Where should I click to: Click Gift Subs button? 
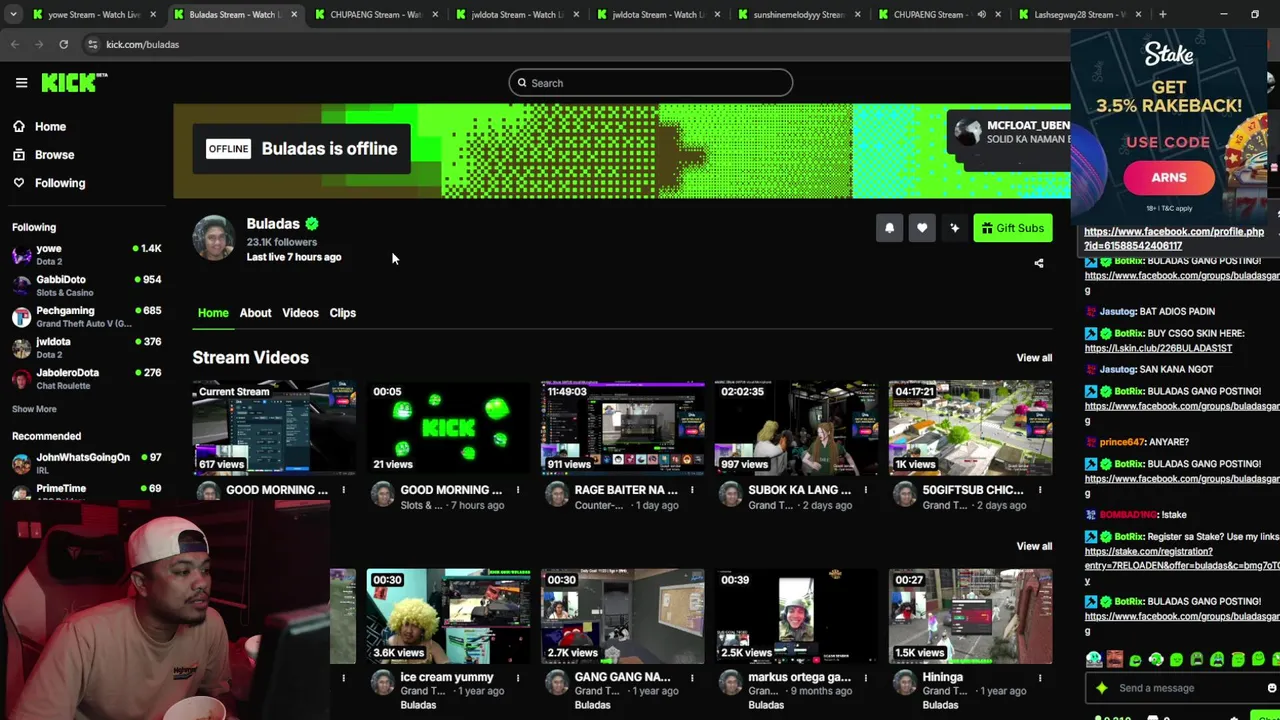pyautogui.click(x=1012, y=228)
